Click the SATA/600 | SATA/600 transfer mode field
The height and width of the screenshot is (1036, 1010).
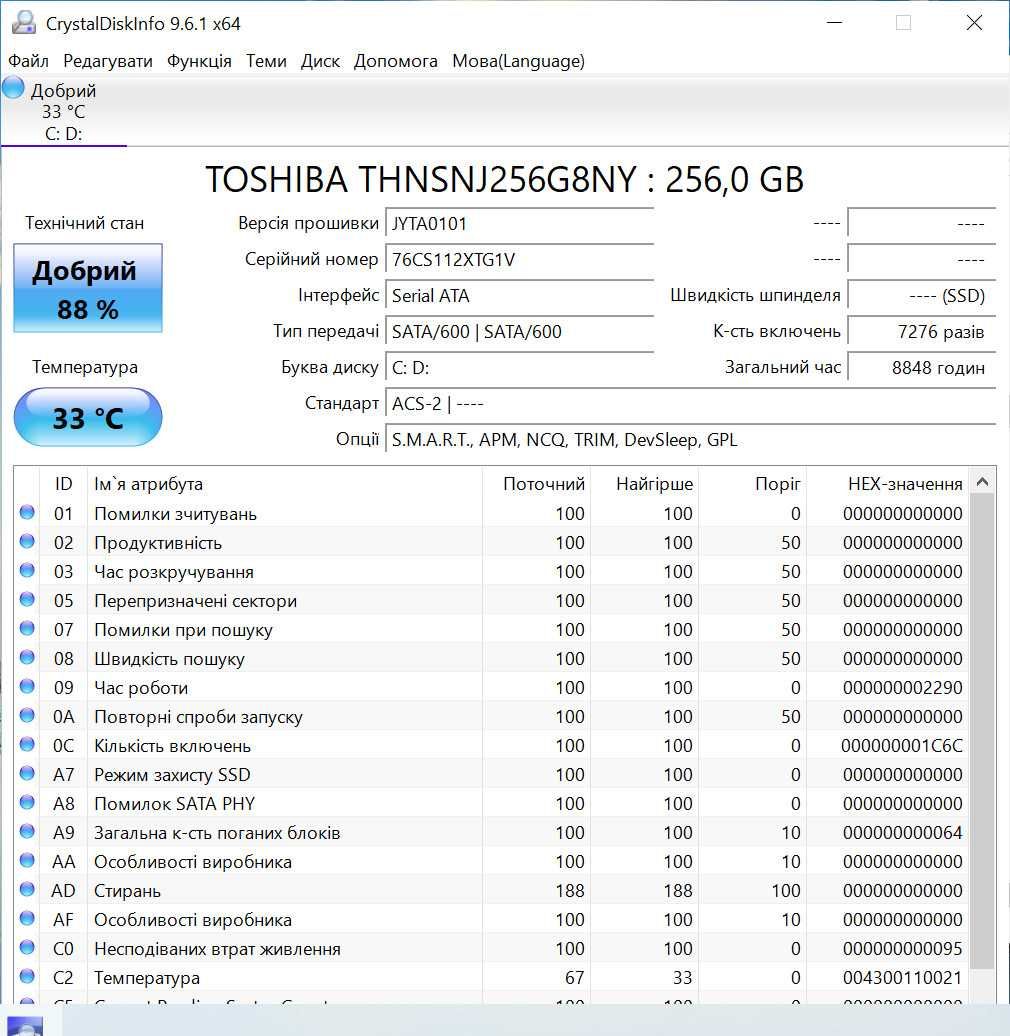click(520, 331)
